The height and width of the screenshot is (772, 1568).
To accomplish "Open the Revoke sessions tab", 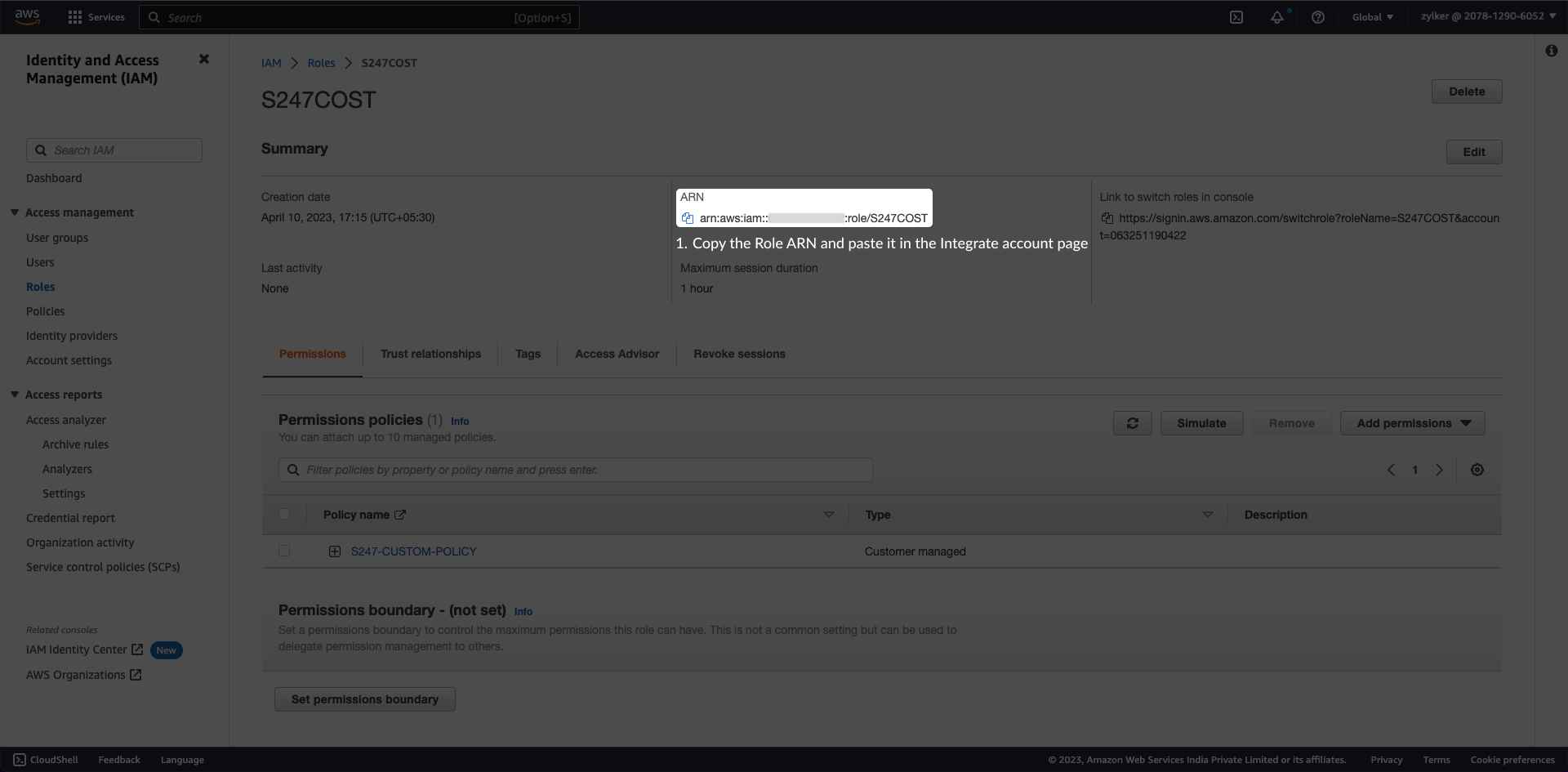I will (x=739, y=354).
